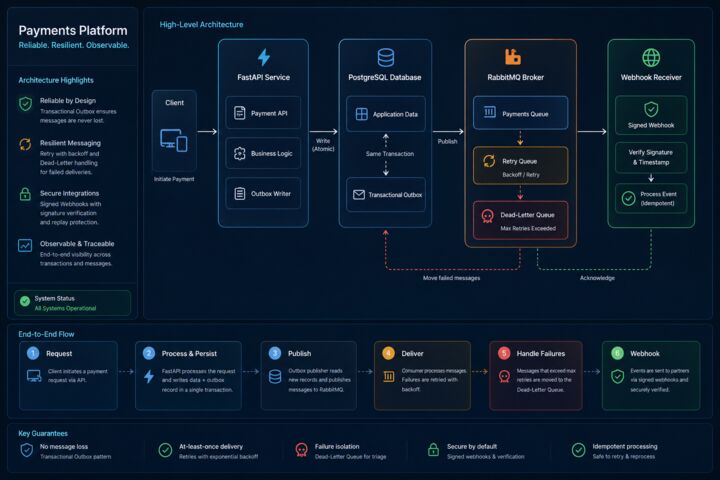
Task: Click step number 5 badge
Action: click(504, 353)
